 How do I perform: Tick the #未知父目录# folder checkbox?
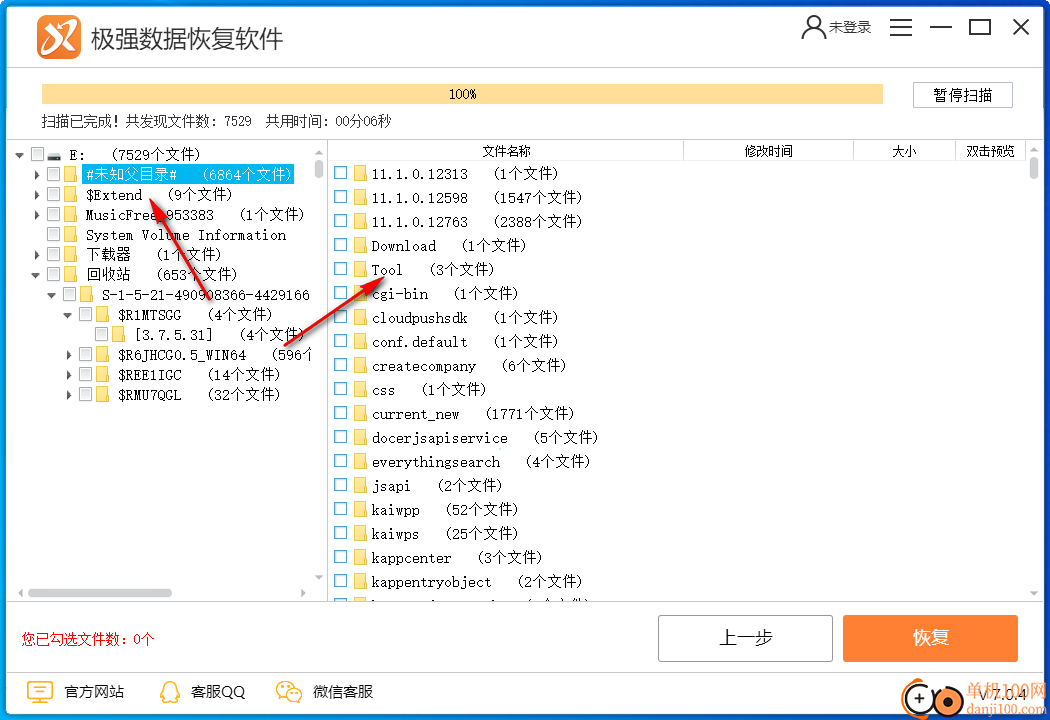click(54, 174)
